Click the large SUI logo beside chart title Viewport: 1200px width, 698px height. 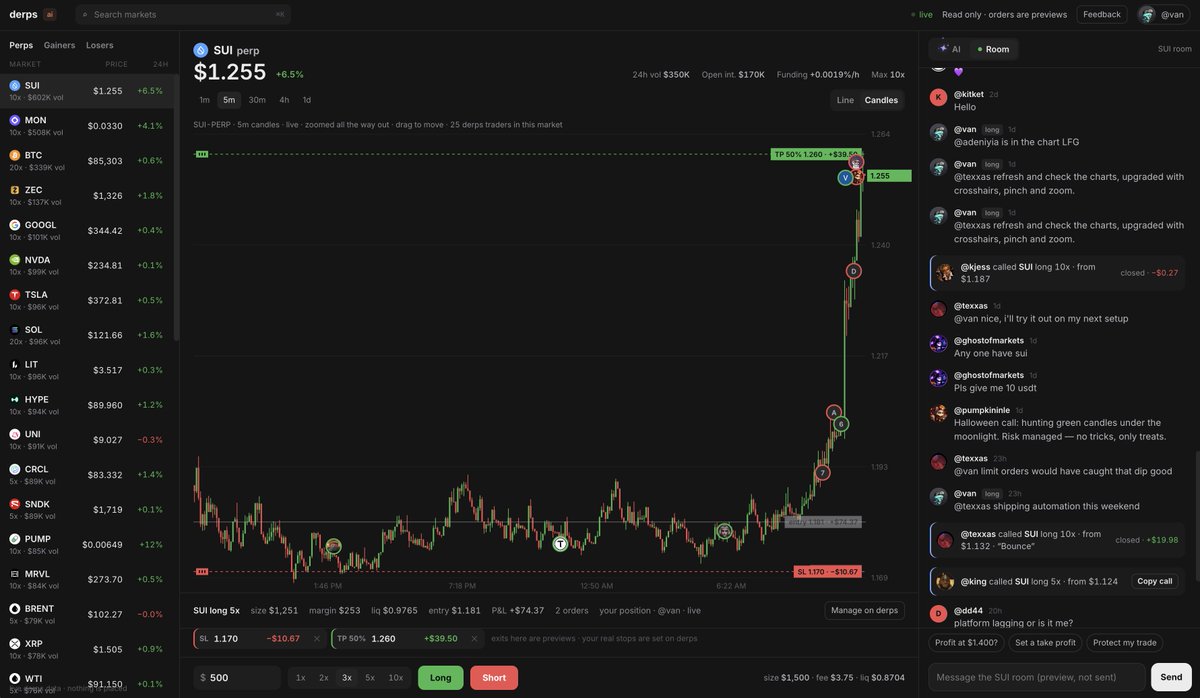coord(200,50)
